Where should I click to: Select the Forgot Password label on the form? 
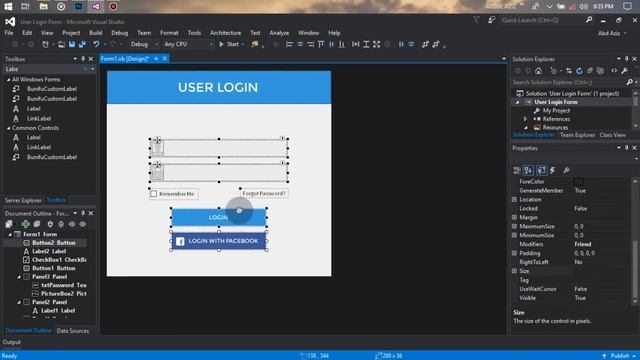(264, 193)
